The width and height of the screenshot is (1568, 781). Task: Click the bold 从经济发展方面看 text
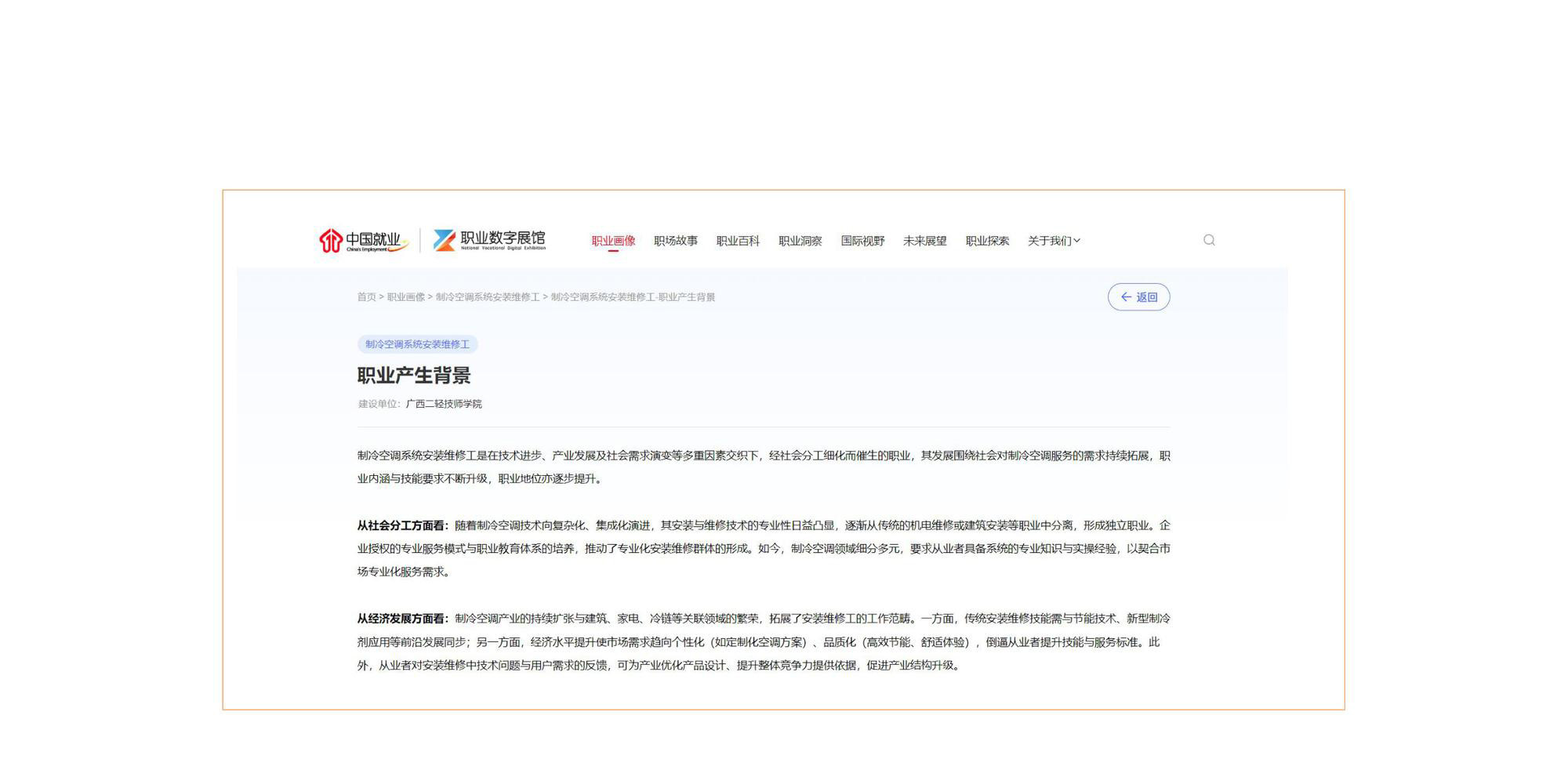(403, 619)
